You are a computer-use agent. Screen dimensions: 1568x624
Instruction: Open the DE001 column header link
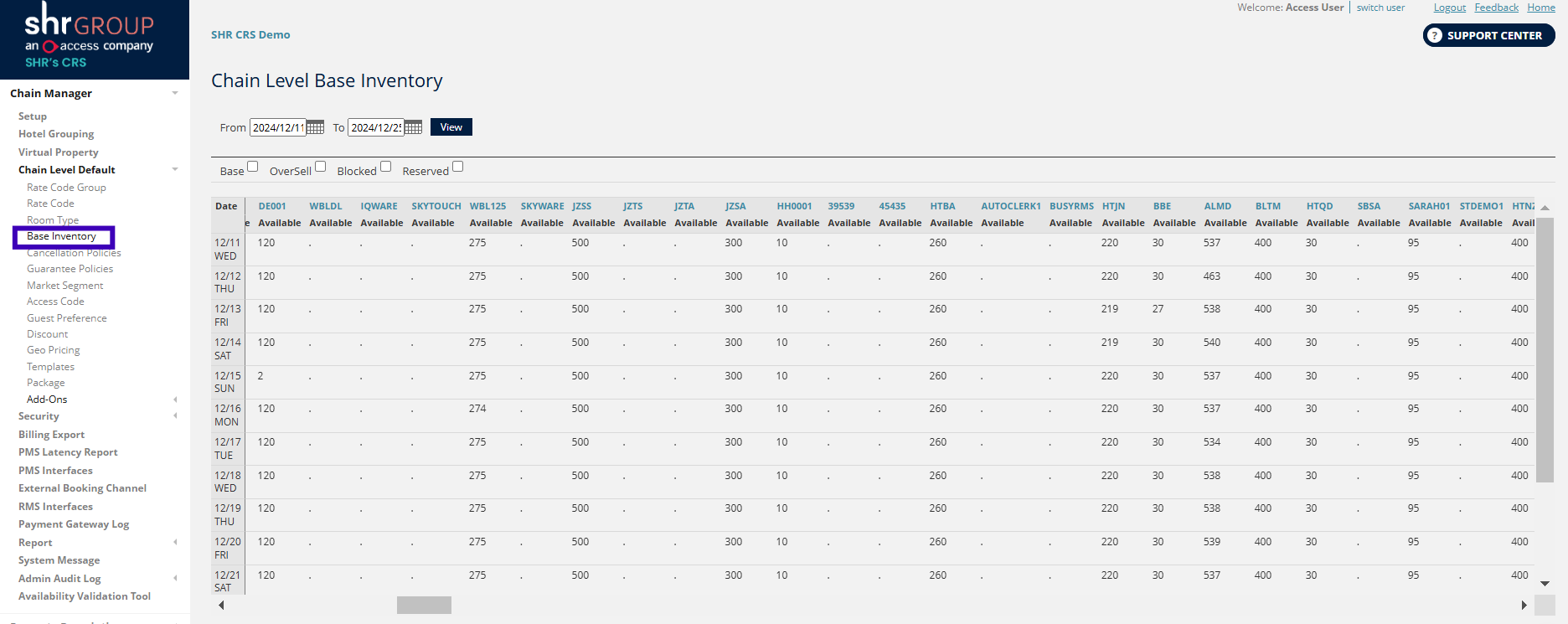pos(272,206)
